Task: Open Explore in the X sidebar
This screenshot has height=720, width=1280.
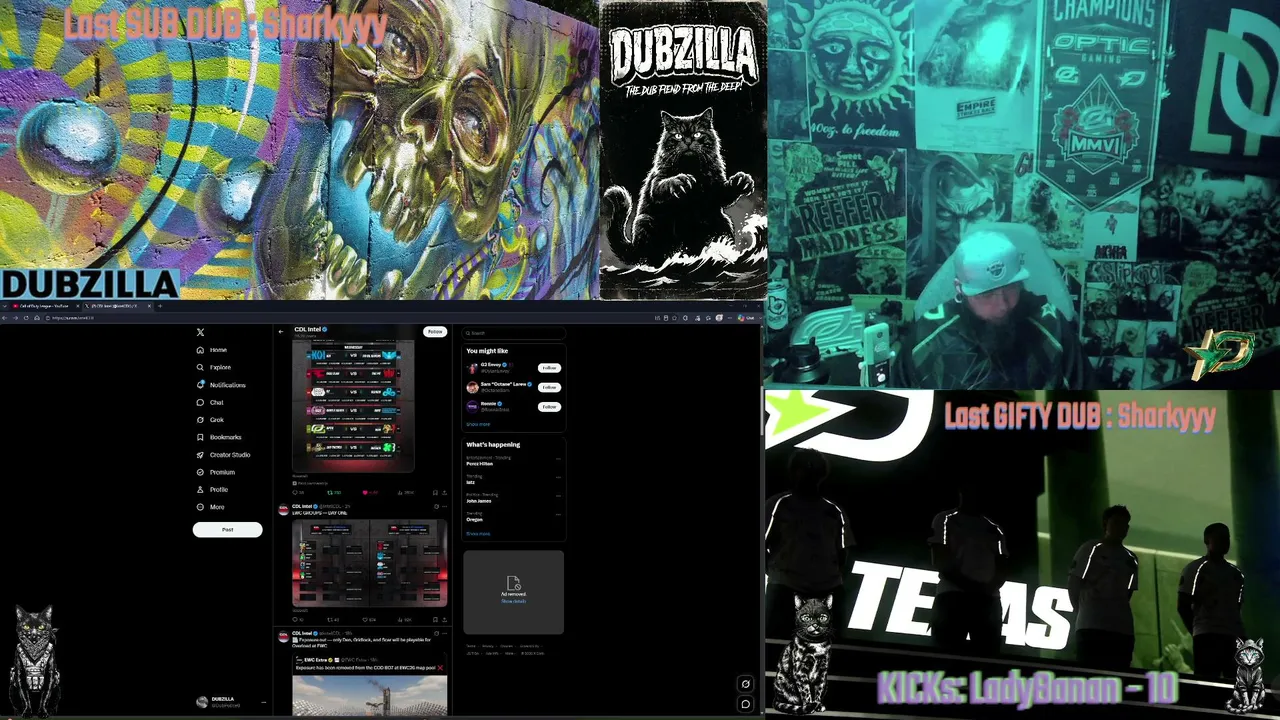Action: [x=214, y=367]
